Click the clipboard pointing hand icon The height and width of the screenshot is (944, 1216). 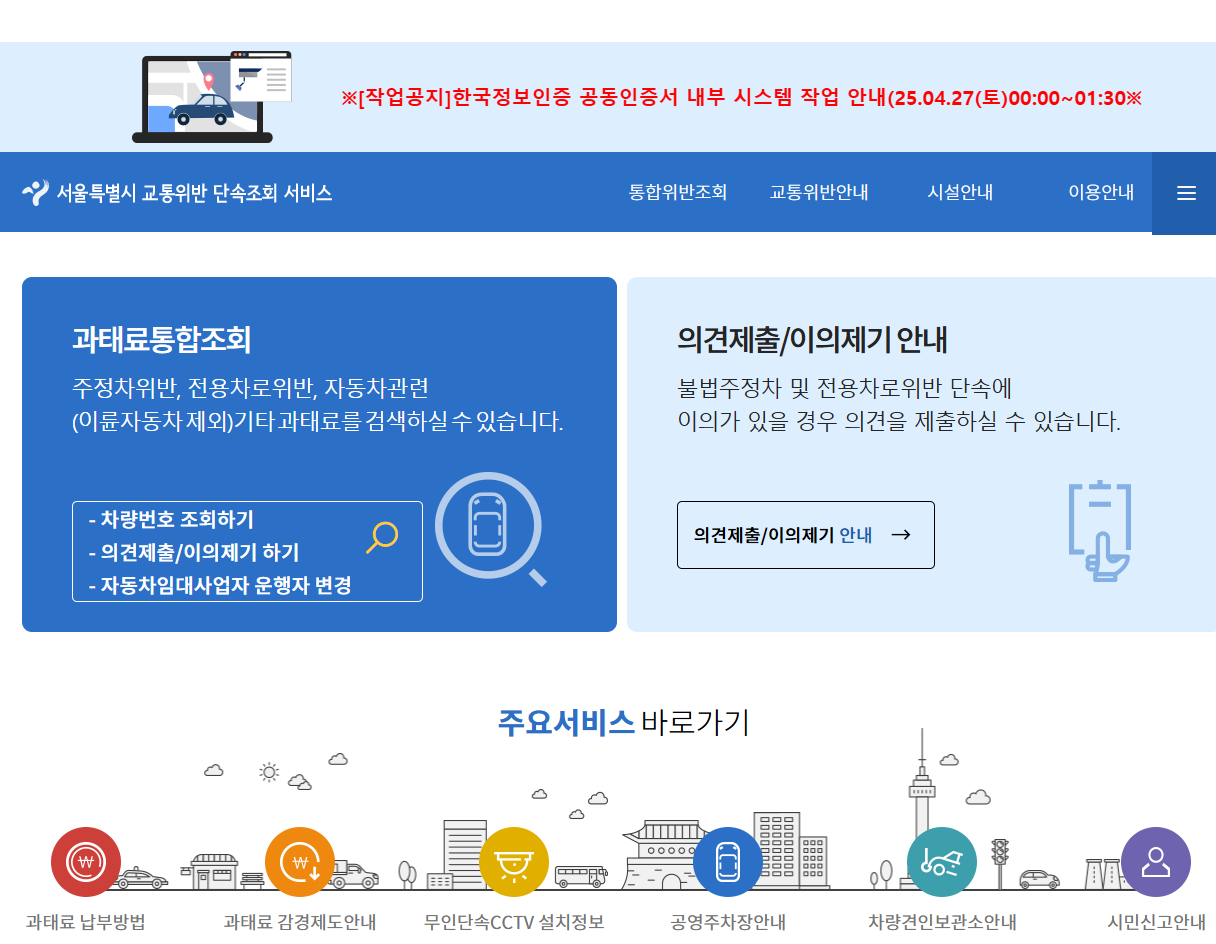click(x=1100, y=532)
